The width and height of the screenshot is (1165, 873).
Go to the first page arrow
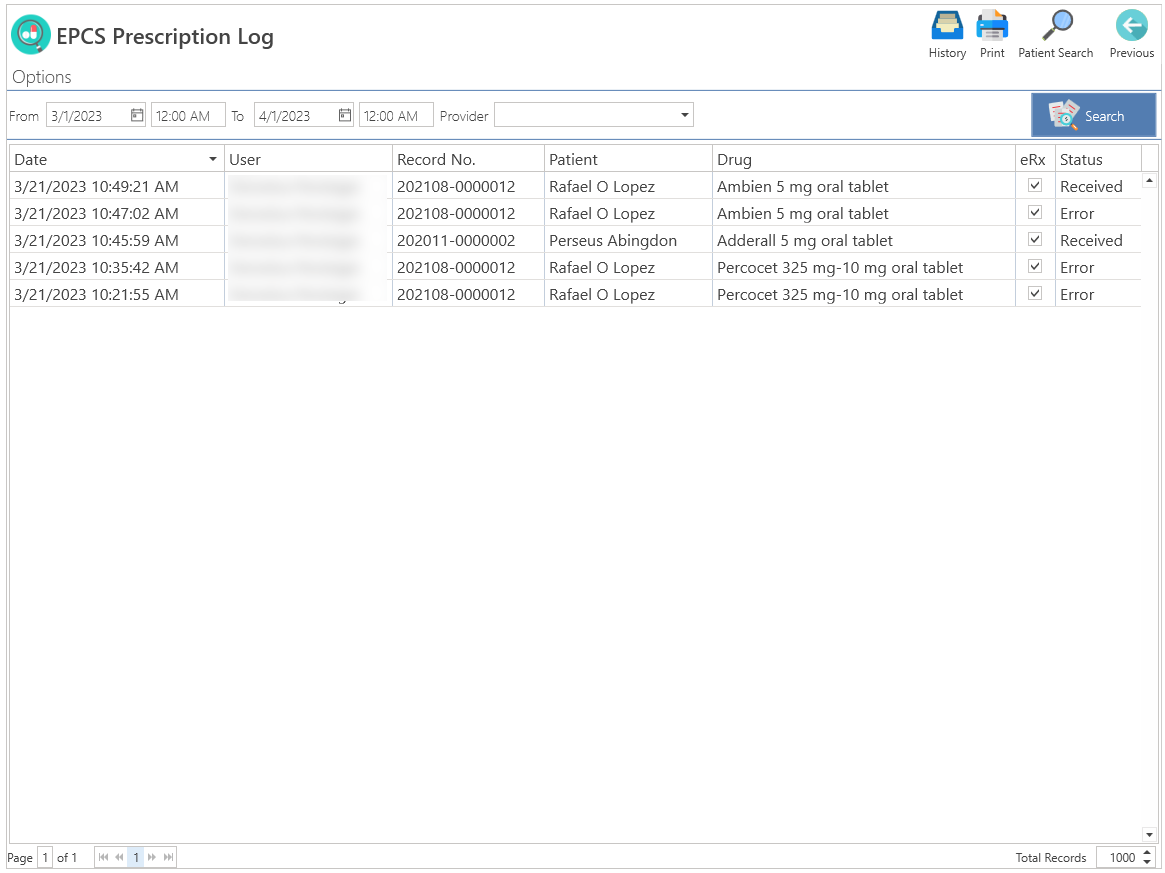pos(103,857)
